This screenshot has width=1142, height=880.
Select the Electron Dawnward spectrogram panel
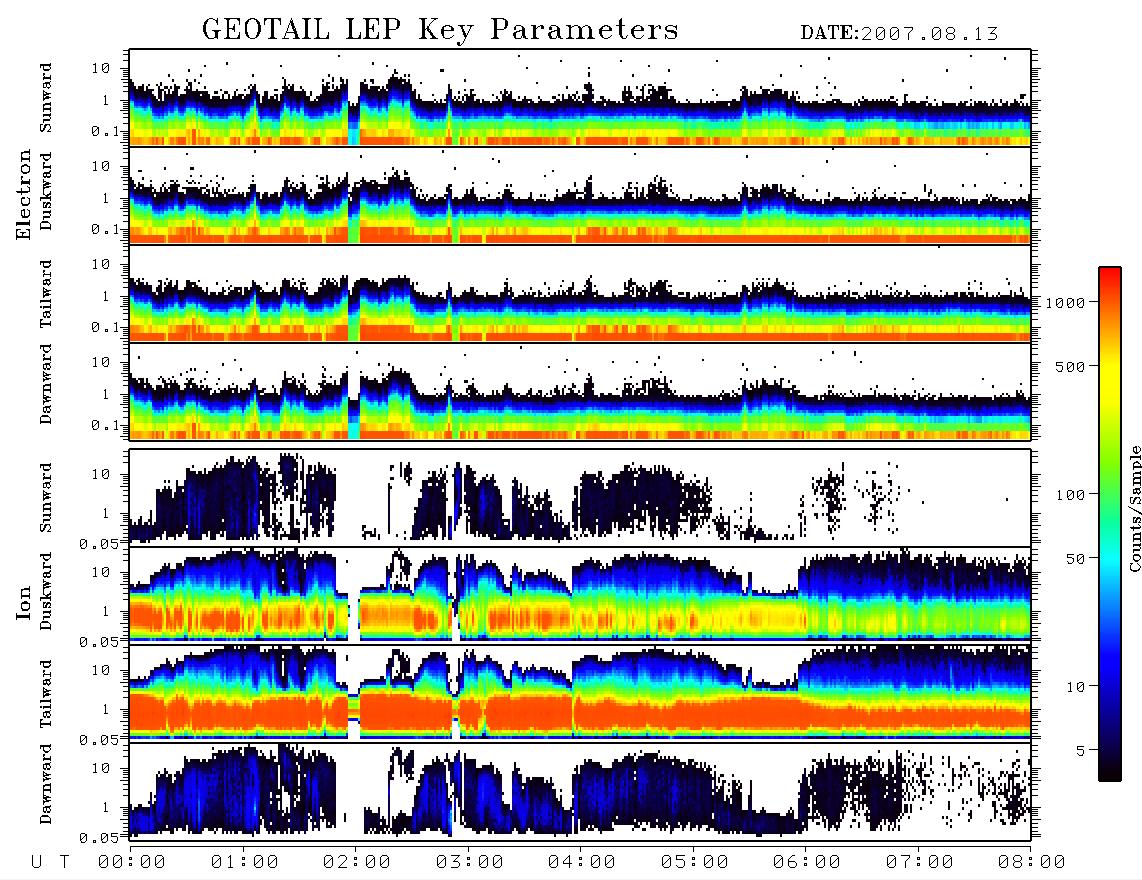[580, 392]
